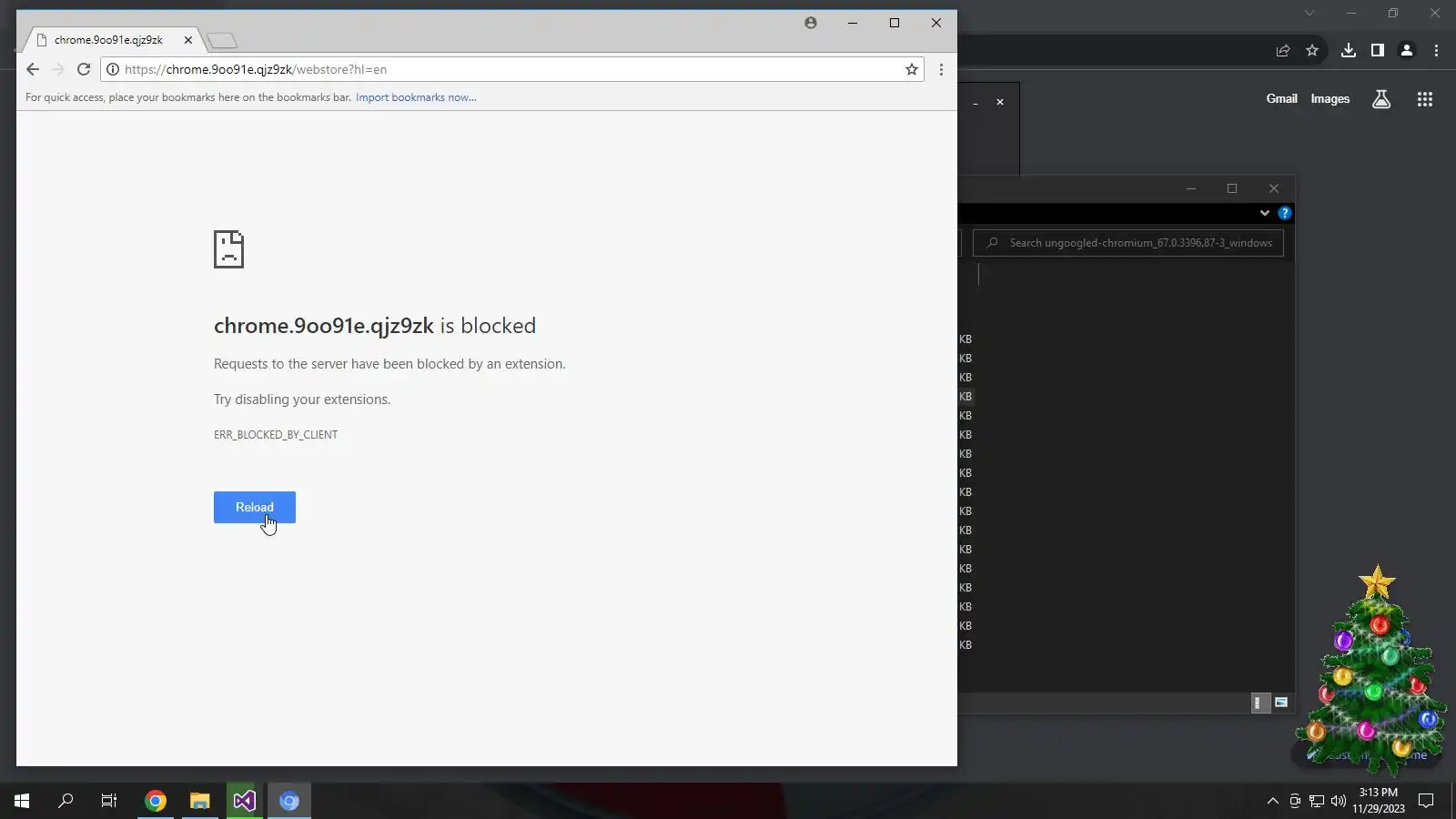Open Windows taskbar search
The image size is (1456, 819).
point(66,801)
